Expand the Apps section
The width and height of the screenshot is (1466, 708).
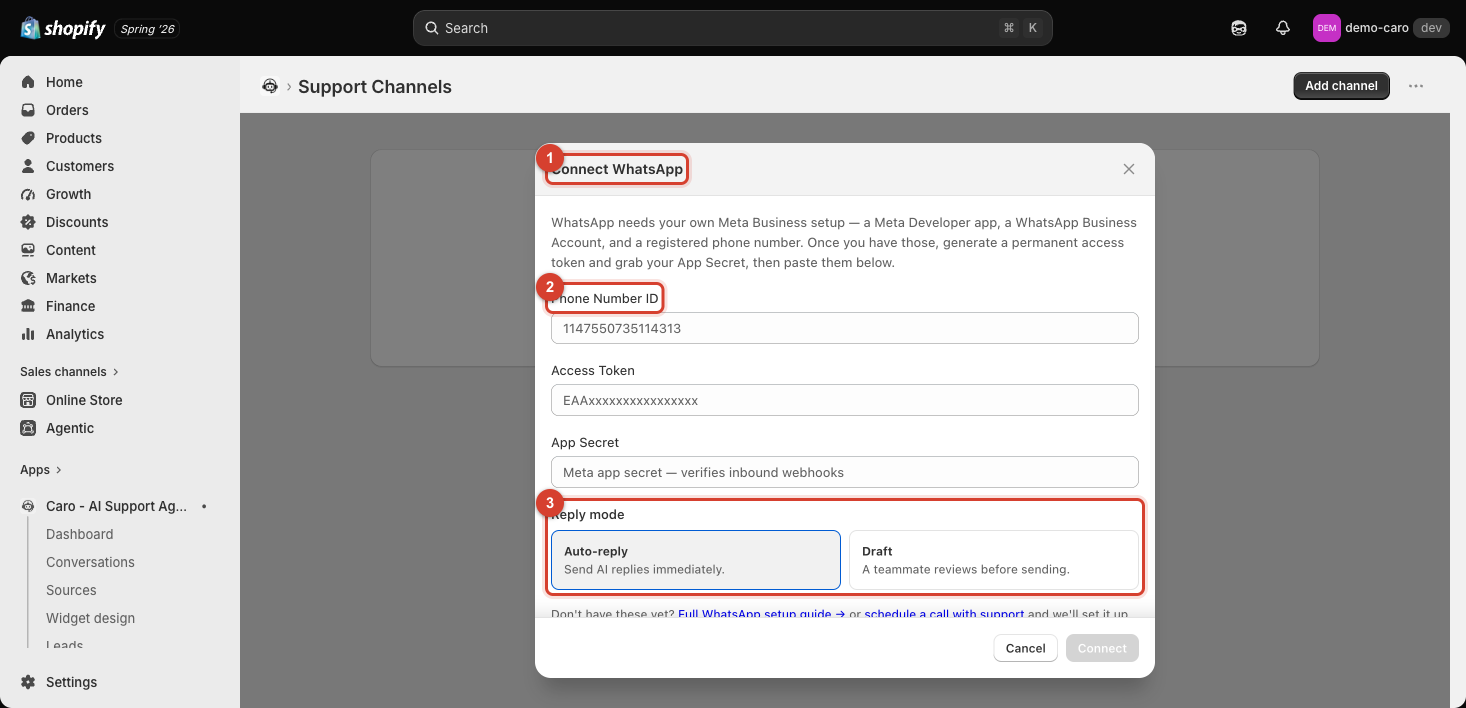click(x=41, y=470)
